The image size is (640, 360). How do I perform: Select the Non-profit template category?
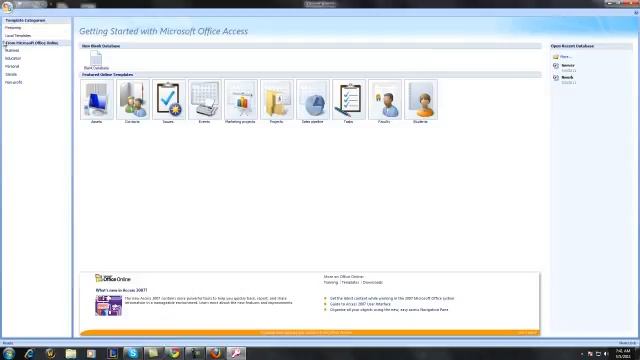13,82
